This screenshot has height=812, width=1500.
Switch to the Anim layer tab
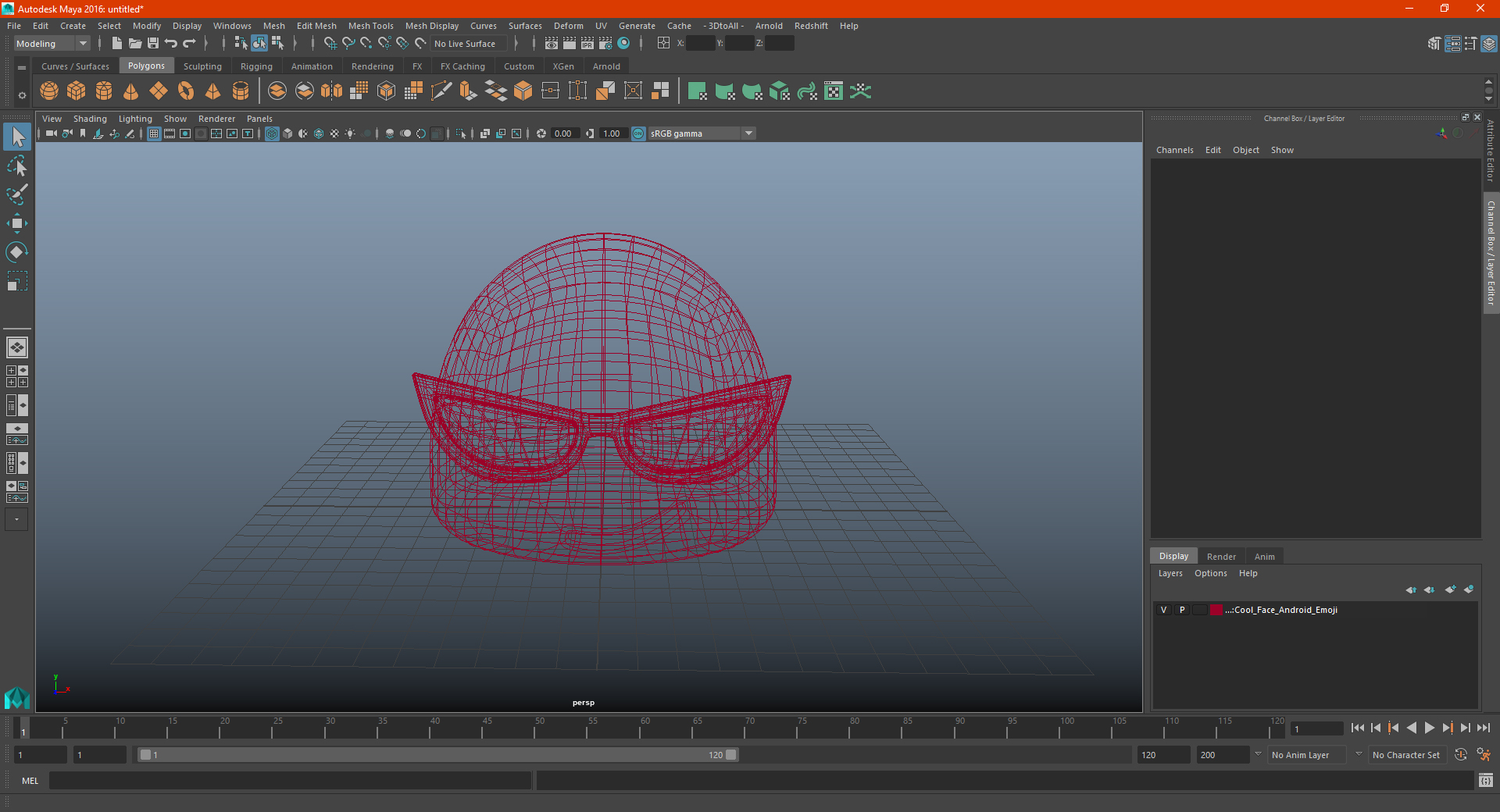[1264, 557]
